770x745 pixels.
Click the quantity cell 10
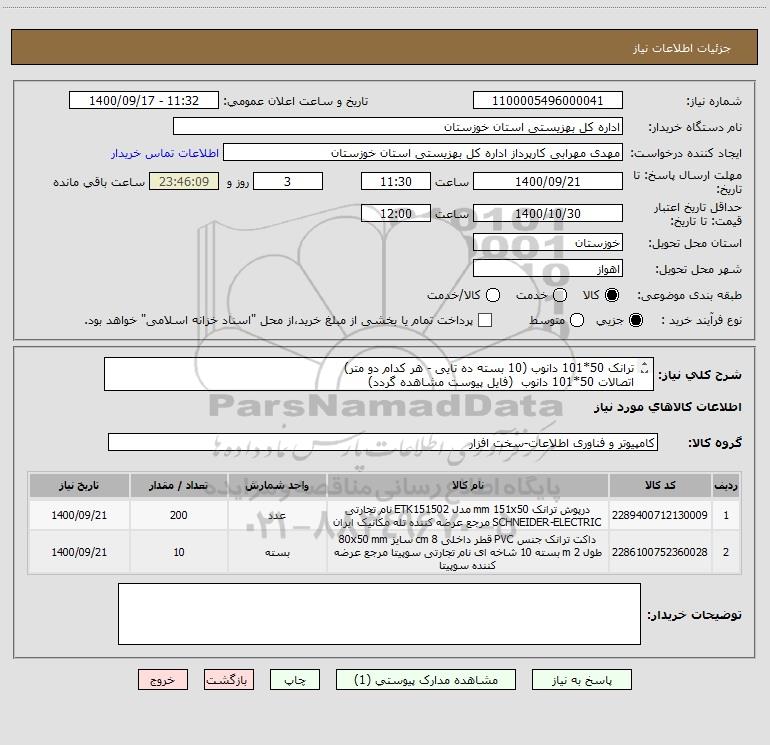click(178, 552)
